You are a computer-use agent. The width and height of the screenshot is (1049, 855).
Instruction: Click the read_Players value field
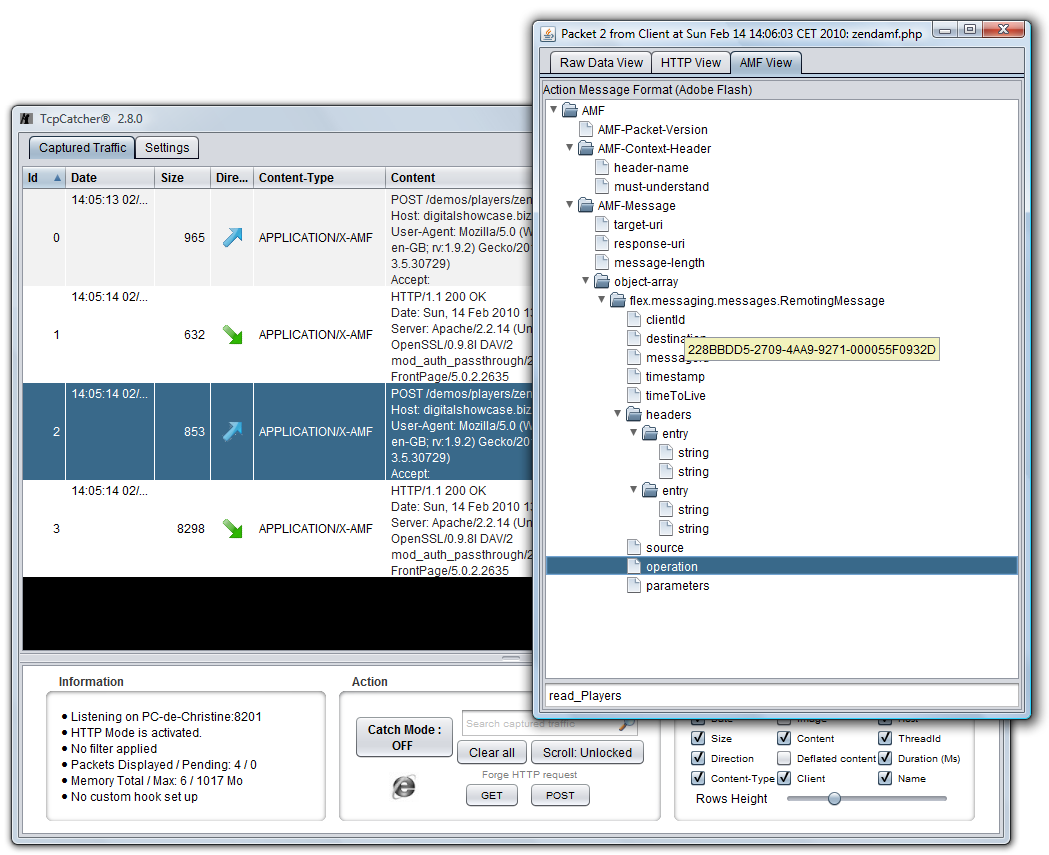pos(782,696)
